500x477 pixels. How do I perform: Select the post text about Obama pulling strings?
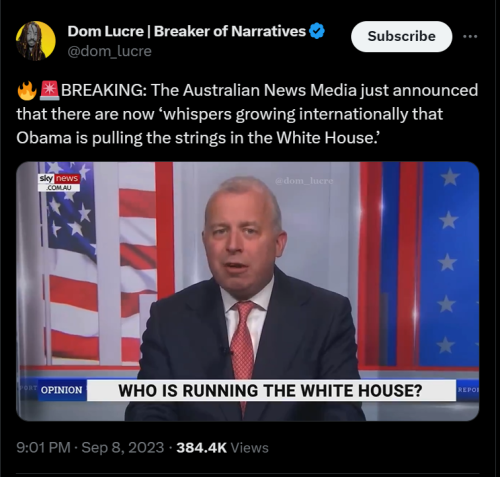247,114
